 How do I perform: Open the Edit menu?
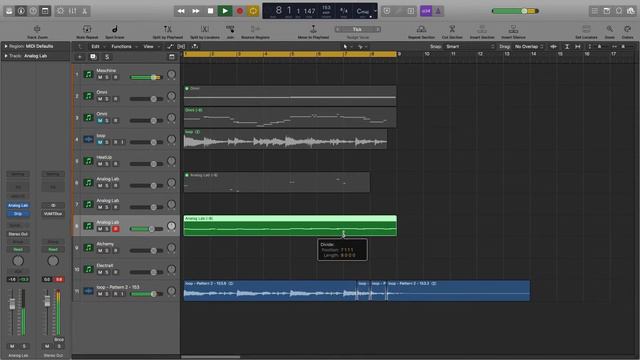click(x=97, y=47)
